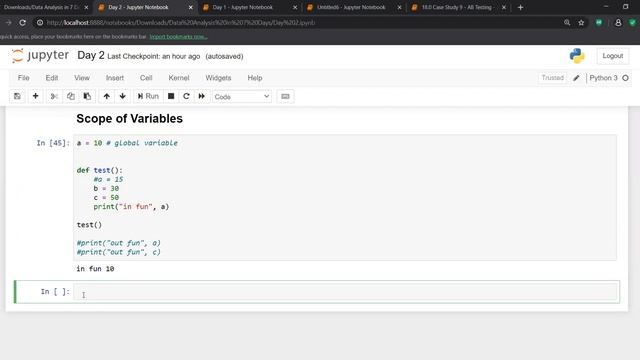Interrupt the kernel with stop icon

171,96
